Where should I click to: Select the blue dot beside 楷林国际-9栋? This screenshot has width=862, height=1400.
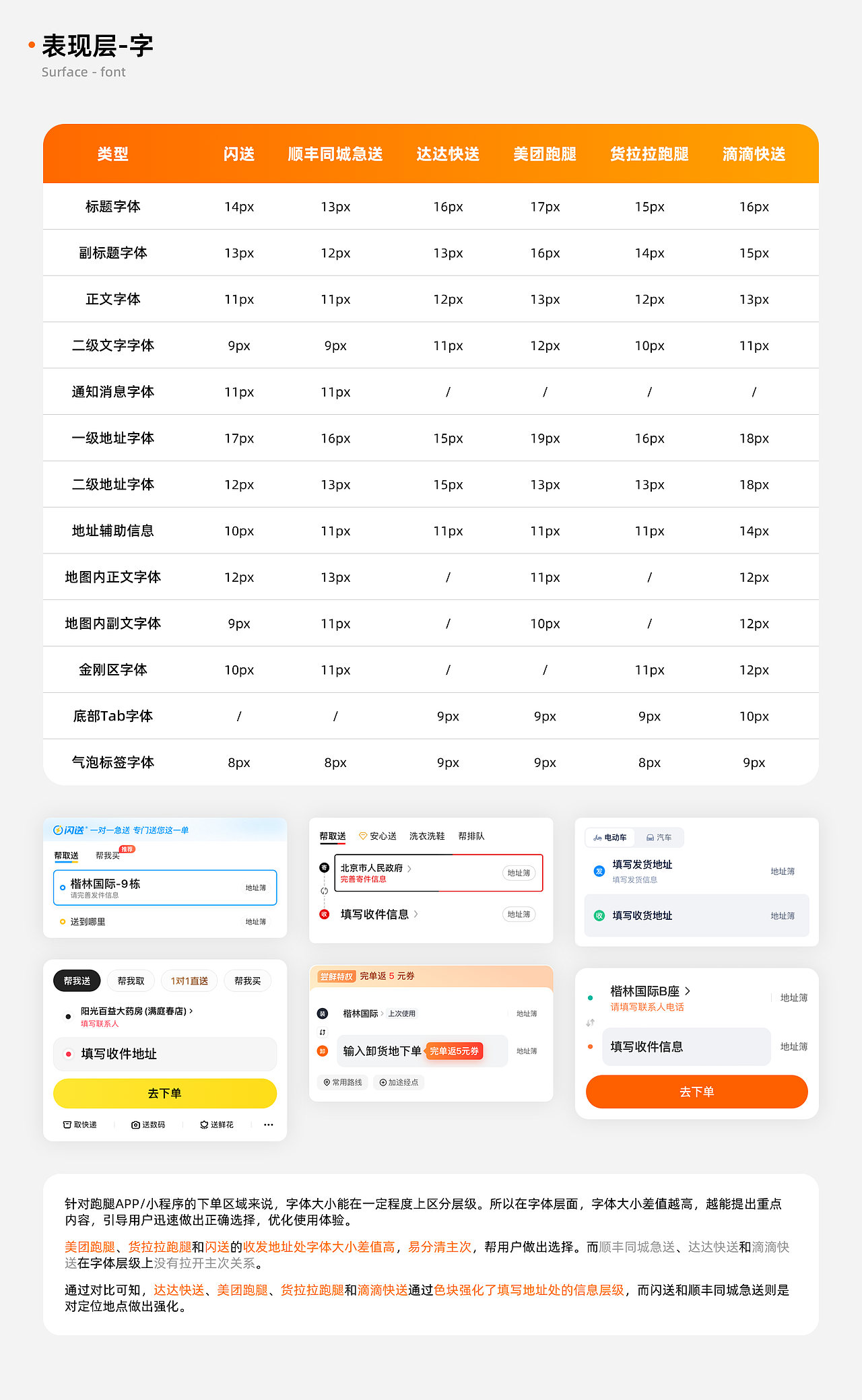click(x=63, y=888)
